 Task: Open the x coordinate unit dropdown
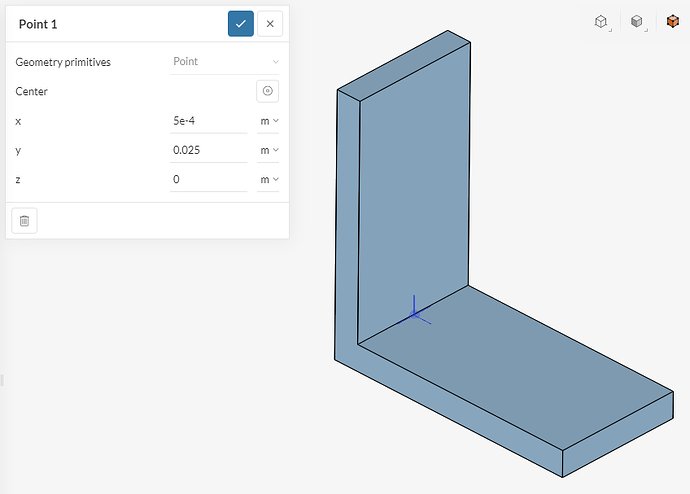pos(268,121)
